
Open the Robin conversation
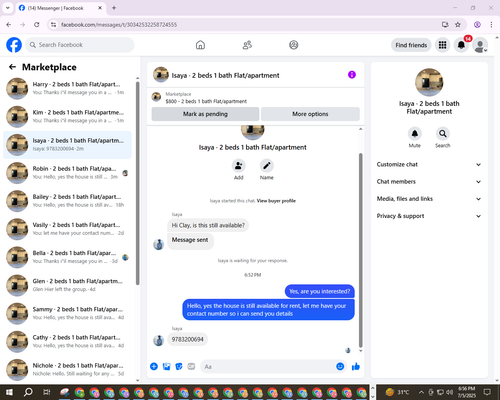click(x=68, y=173)
